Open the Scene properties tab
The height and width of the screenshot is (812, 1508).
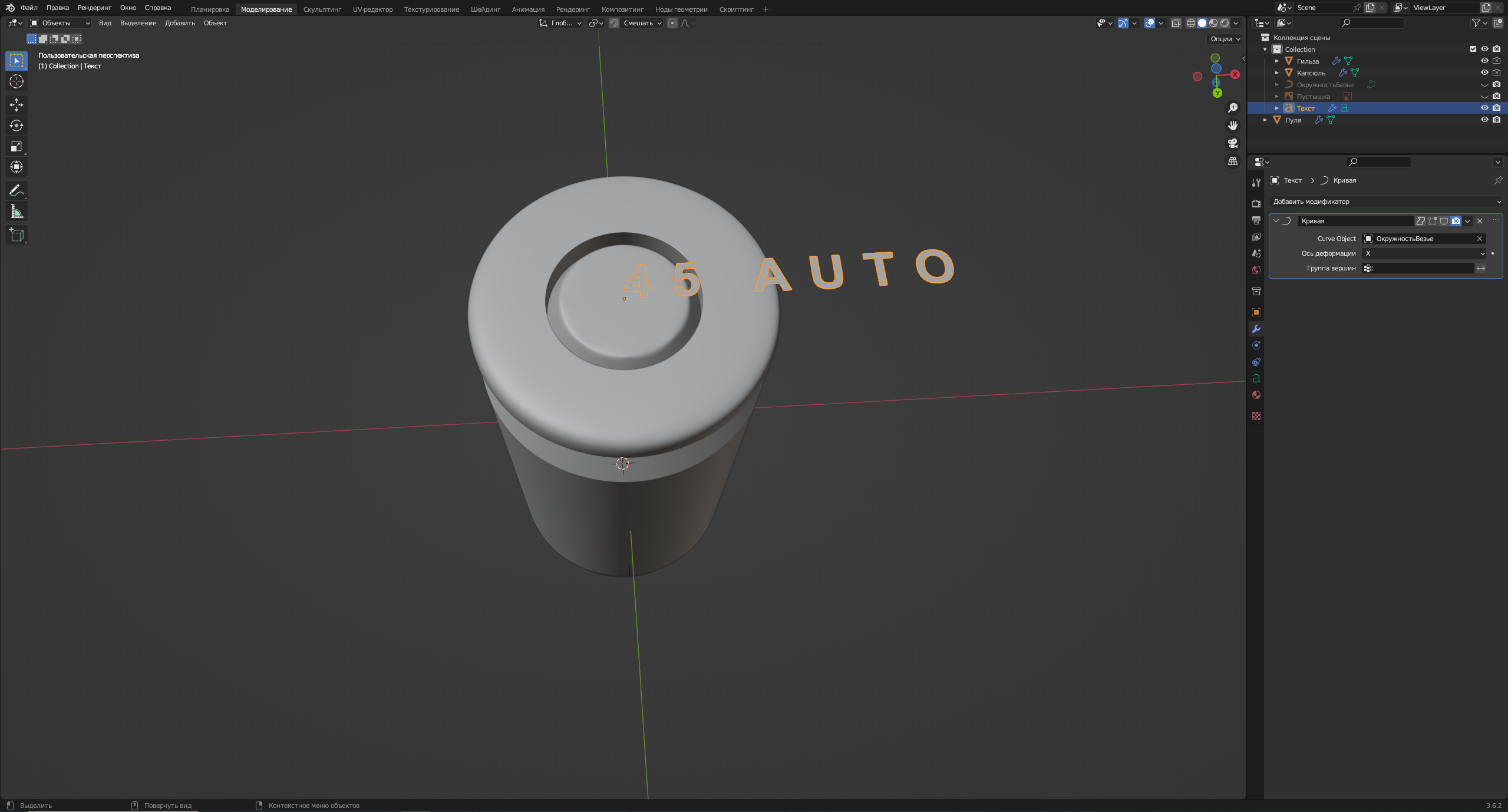pos(1256,253)
